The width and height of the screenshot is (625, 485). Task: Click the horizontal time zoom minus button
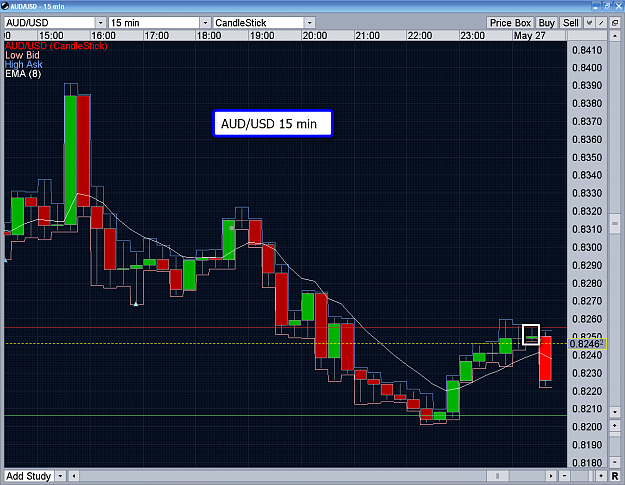point(564,476)
